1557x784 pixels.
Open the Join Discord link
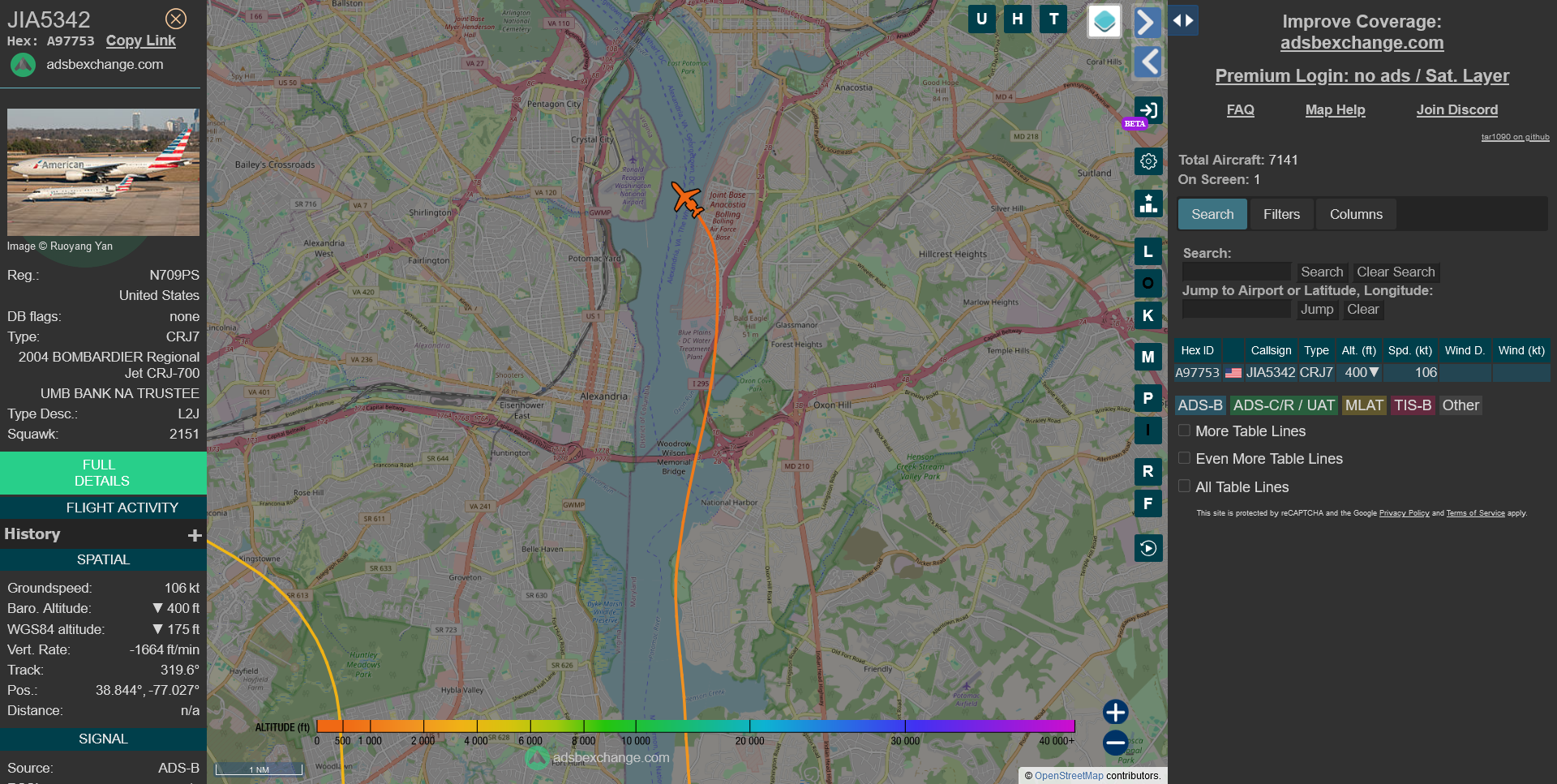(x=1456, y=110)
